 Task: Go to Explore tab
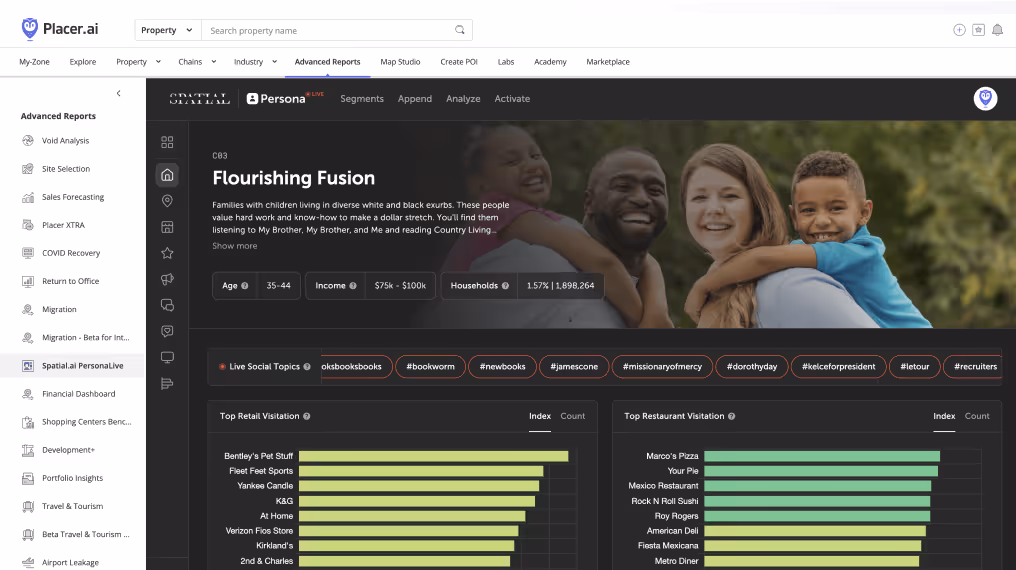[x=83, y=62]
